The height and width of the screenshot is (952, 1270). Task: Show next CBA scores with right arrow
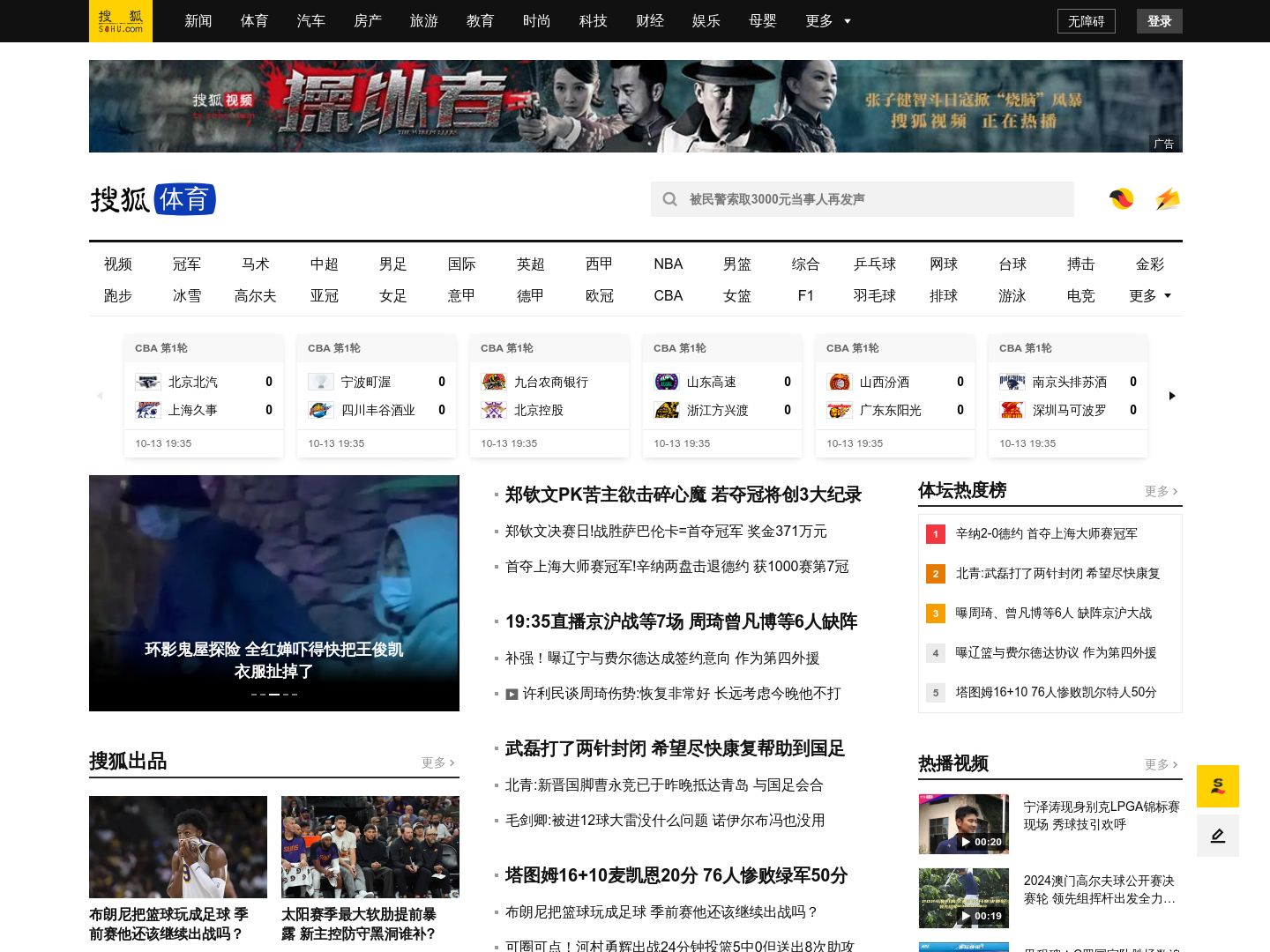(1172, 396)
